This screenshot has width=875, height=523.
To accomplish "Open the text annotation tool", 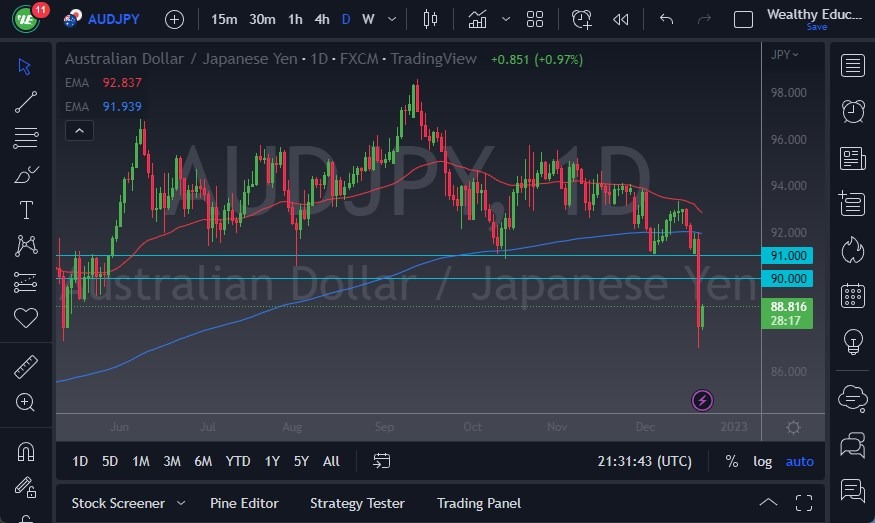I will [x=26, y=210].
